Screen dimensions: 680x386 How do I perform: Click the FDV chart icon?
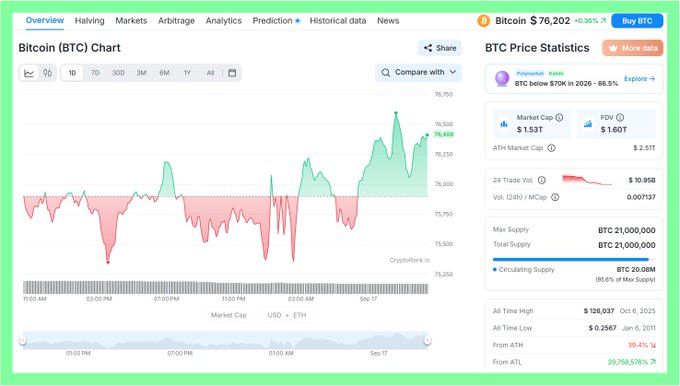588,124
